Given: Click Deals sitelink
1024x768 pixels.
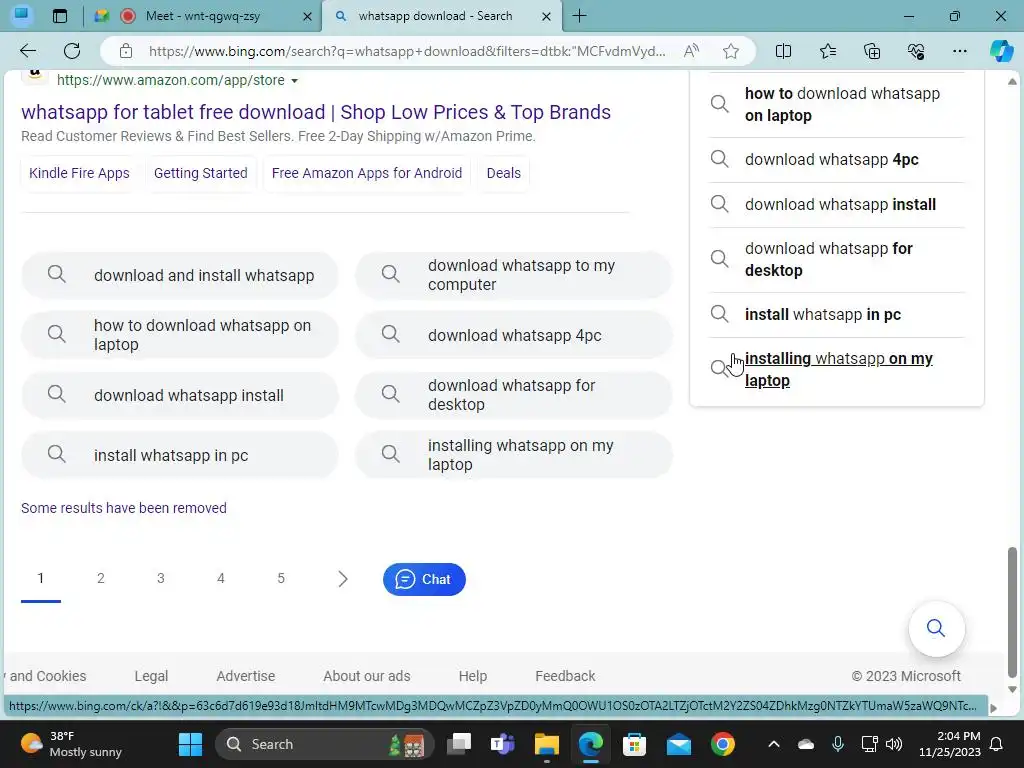Looking at the screenshot, I should click(504, 173).
